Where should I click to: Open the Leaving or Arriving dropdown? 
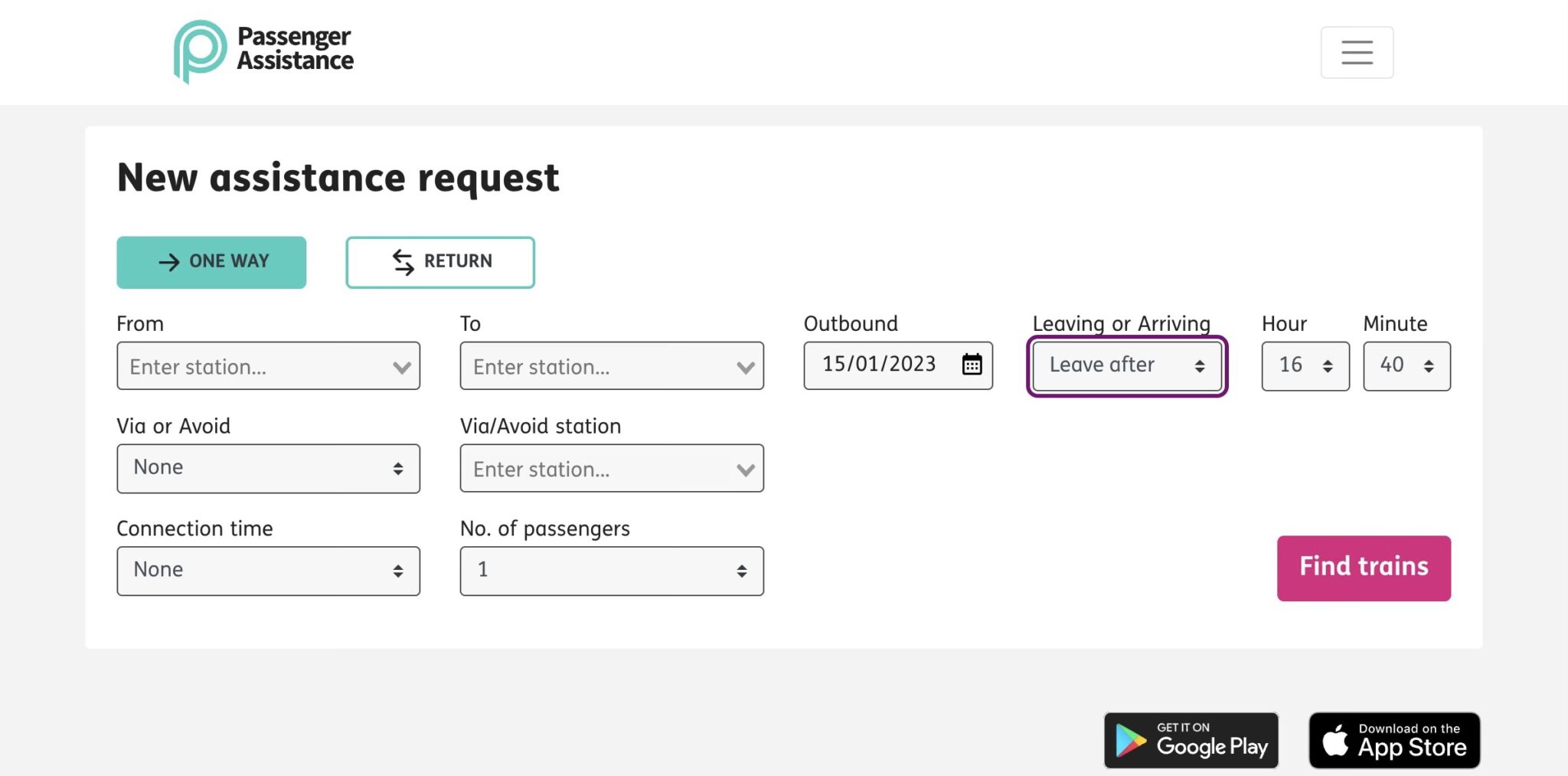1127,365
